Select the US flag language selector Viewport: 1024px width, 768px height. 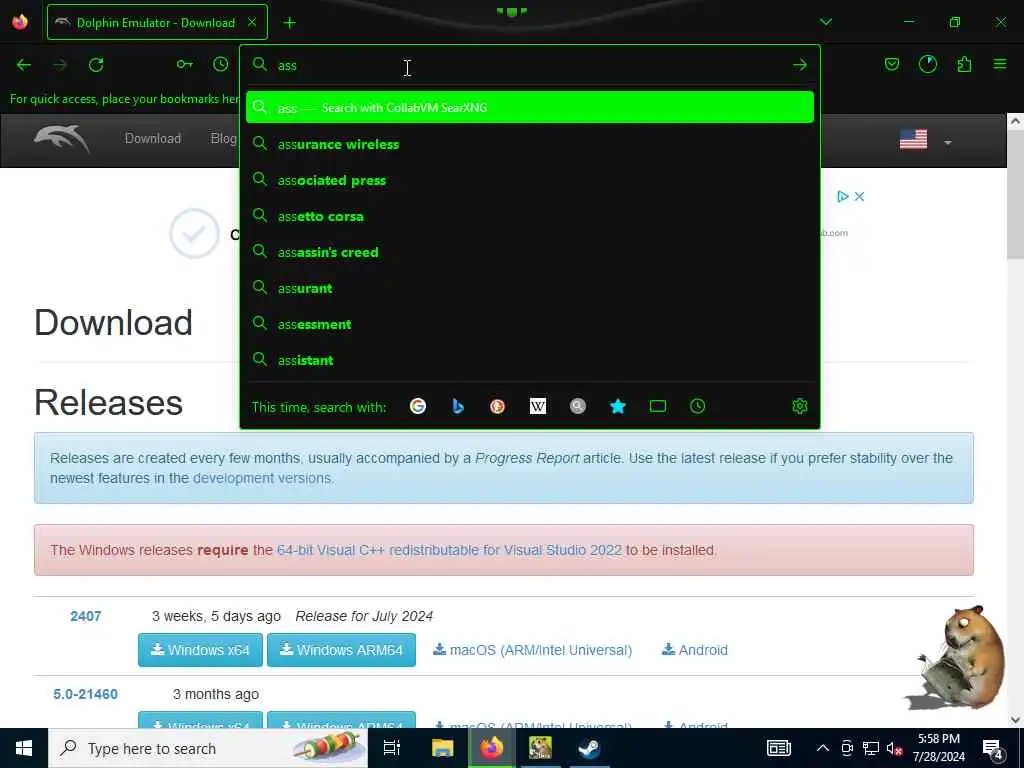tap(913, 139)
